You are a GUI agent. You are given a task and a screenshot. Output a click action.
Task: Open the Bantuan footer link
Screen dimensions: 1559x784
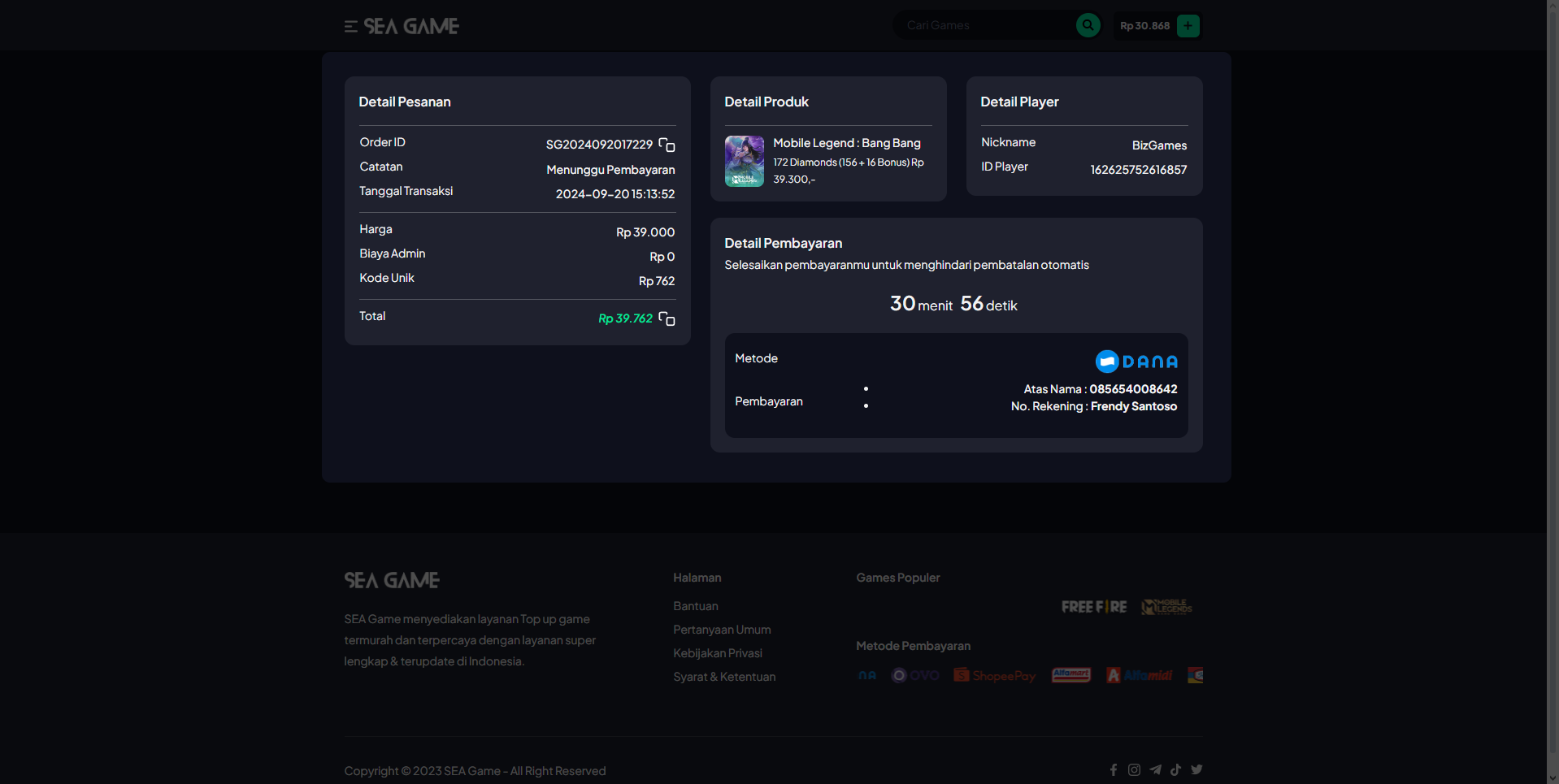tap(696, 606)
